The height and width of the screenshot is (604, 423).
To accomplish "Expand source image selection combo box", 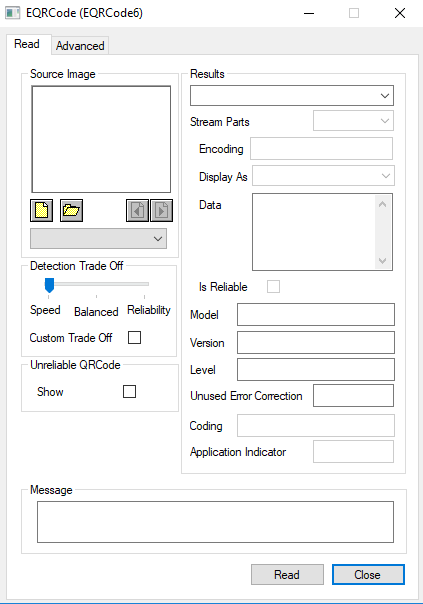I will pos(99,238).
